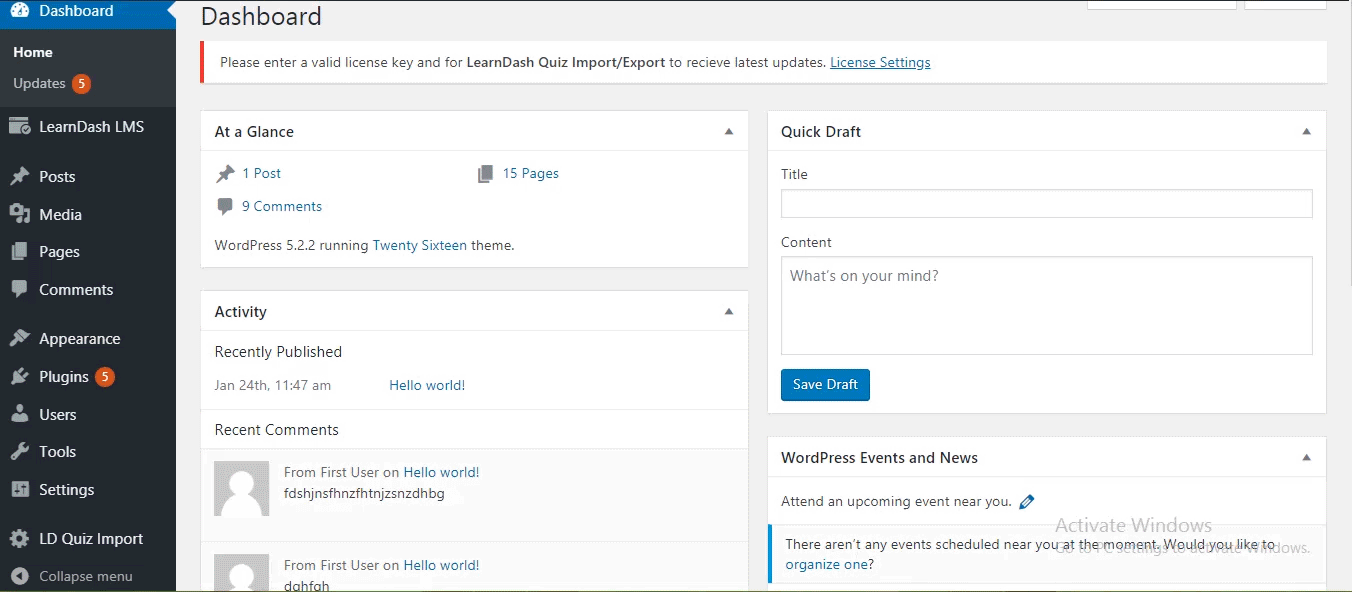Click the LearnDash LMS sidebar icon

tap(19, 127)
